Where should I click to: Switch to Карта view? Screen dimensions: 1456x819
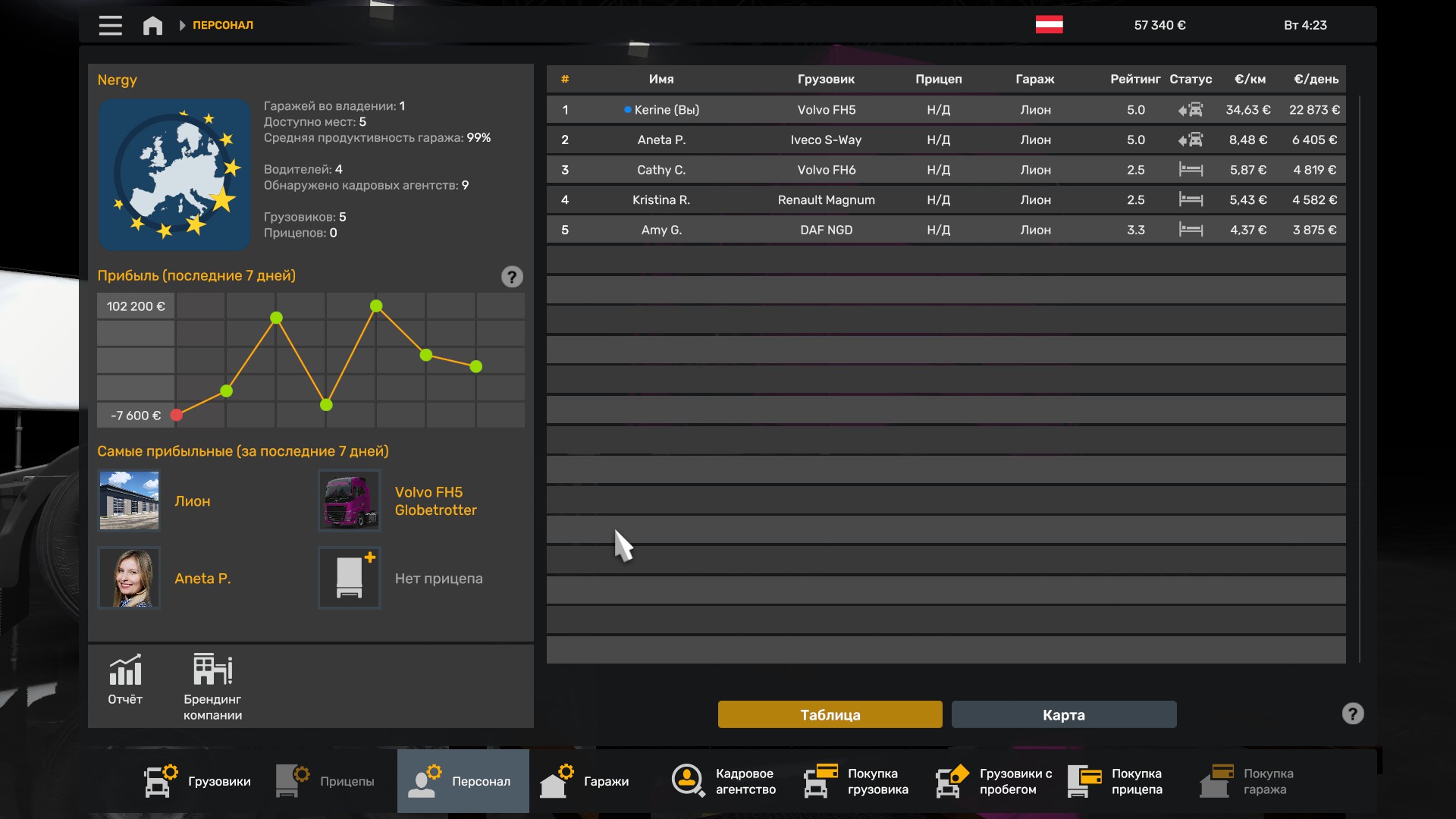[1063, 714]
